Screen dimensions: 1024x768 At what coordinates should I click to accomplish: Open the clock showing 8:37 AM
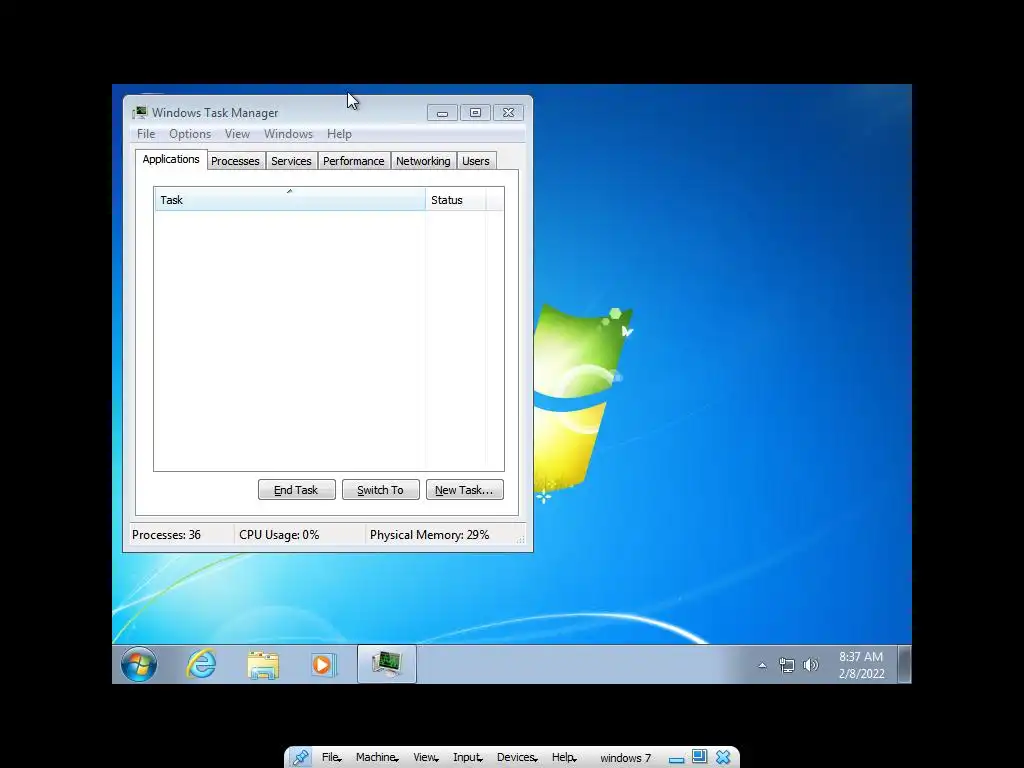(861, 665)
